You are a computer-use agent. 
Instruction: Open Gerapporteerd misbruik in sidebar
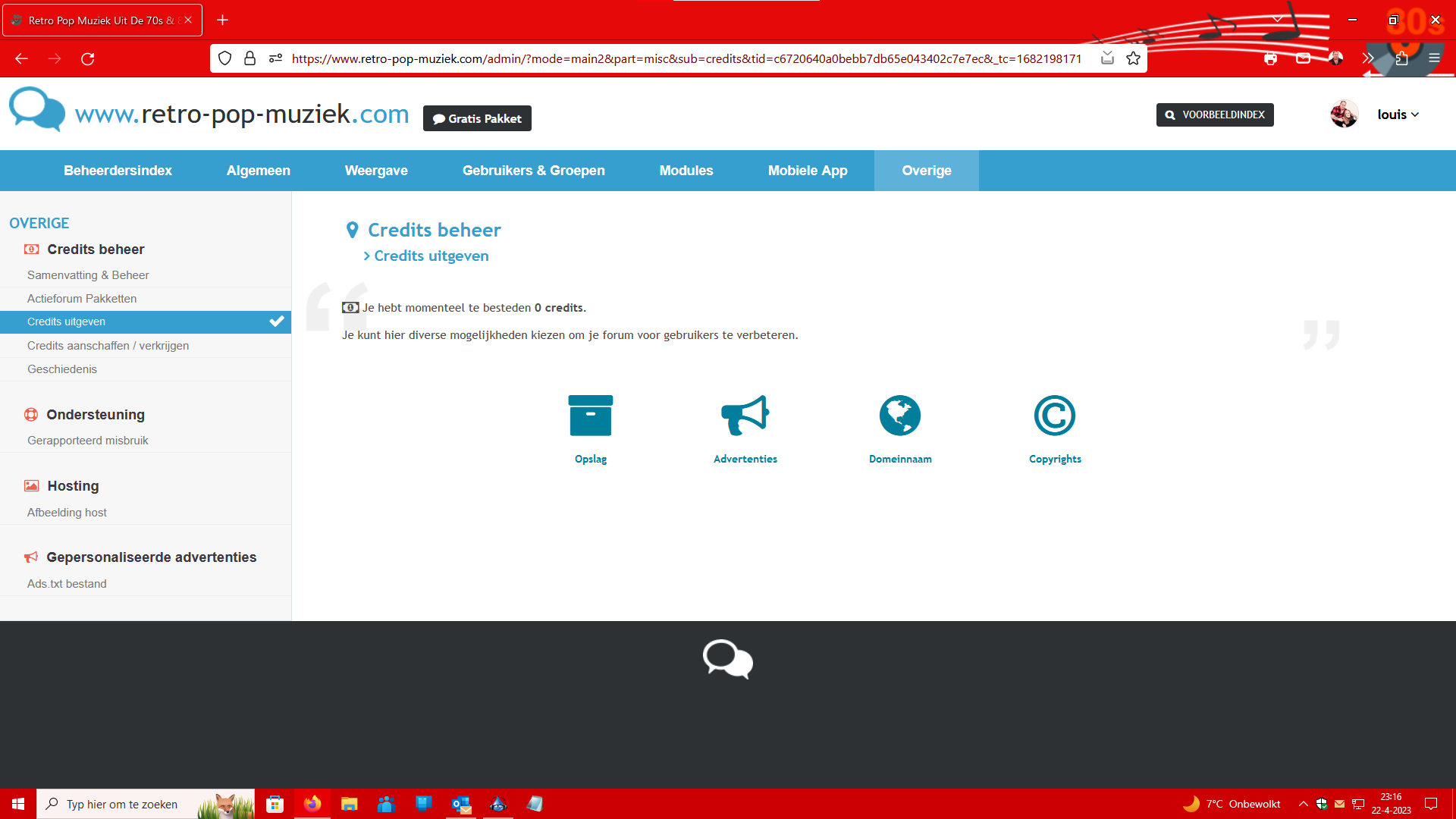click(x=146, y=441)
